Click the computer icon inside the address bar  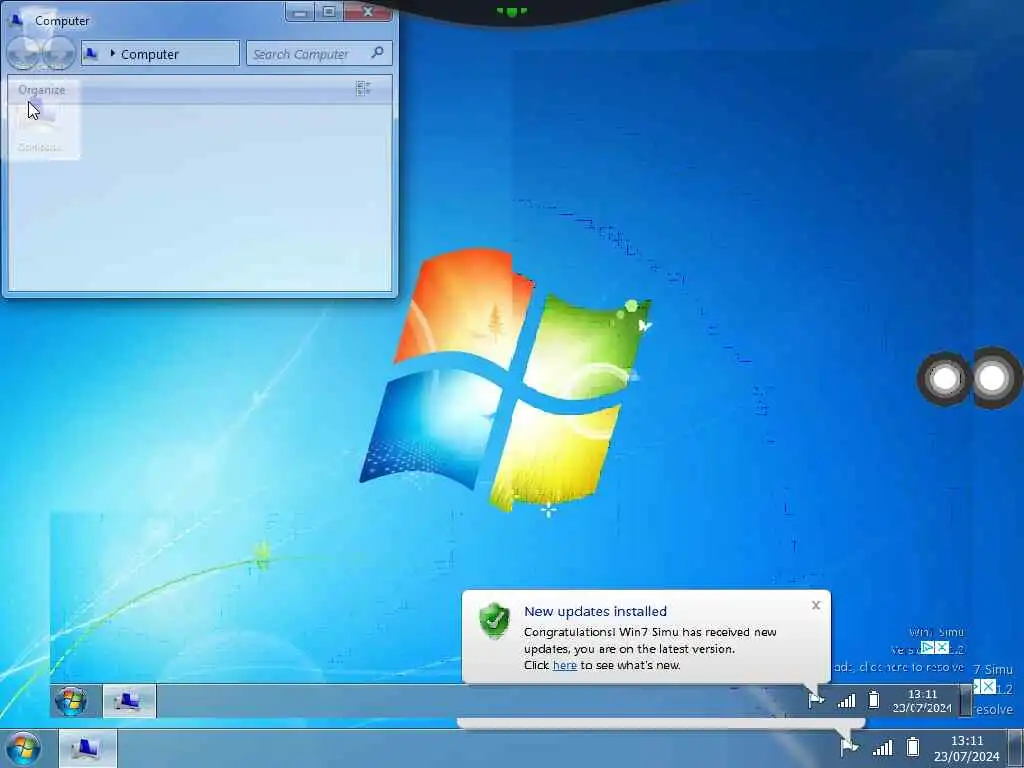point(91,54)
